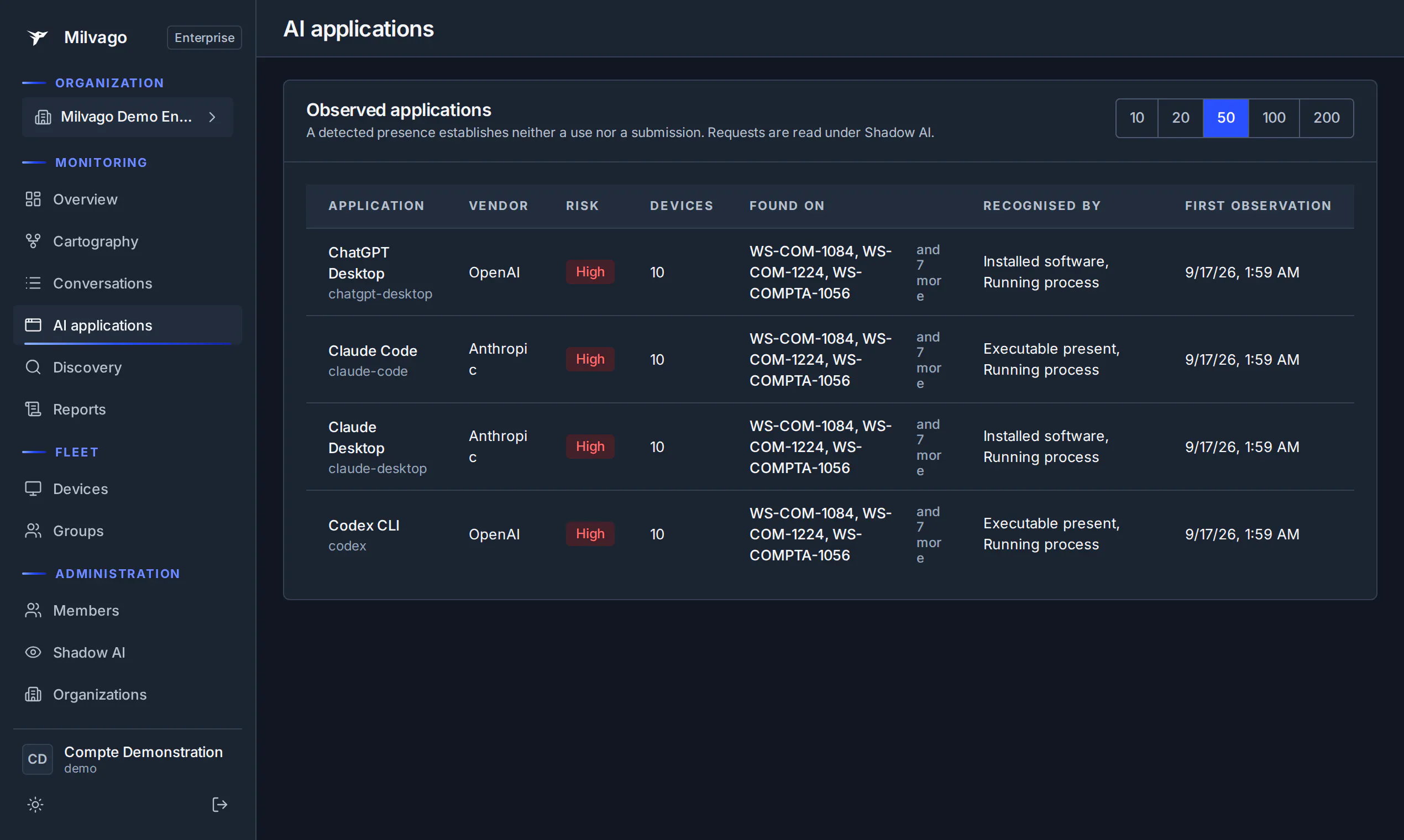Screen dimensions: 1404x840
Task: Click the Devices monitor icon
Action: [33, 489]
